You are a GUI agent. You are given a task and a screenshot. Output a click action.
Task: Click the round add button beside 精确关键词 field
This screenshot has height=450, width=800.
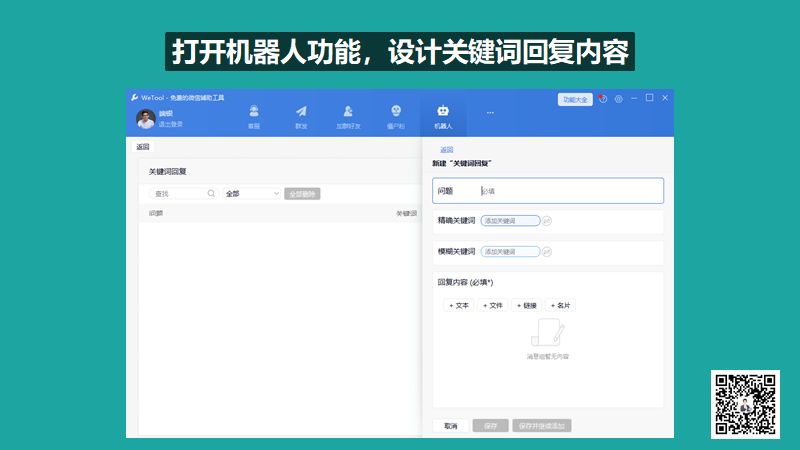click(547, 221)
